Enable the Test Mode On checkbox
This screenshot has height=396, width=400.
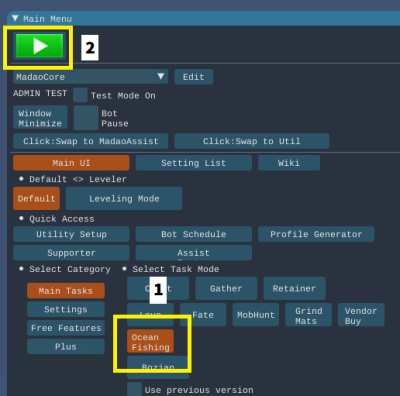(x=80, y=95)
